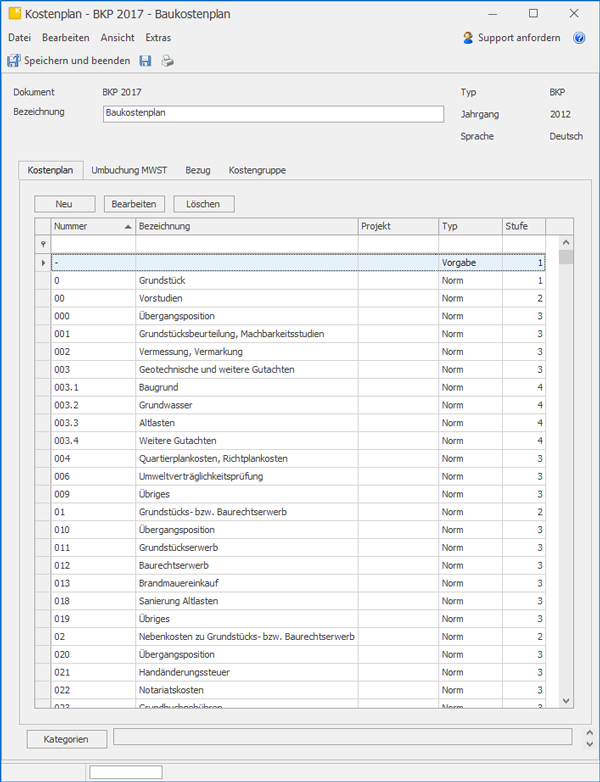Image resolution: width=600 pixels, height=782 pixels.
Task: Click number cell 010
Action: pyautogui.click(x=93, y=530)
